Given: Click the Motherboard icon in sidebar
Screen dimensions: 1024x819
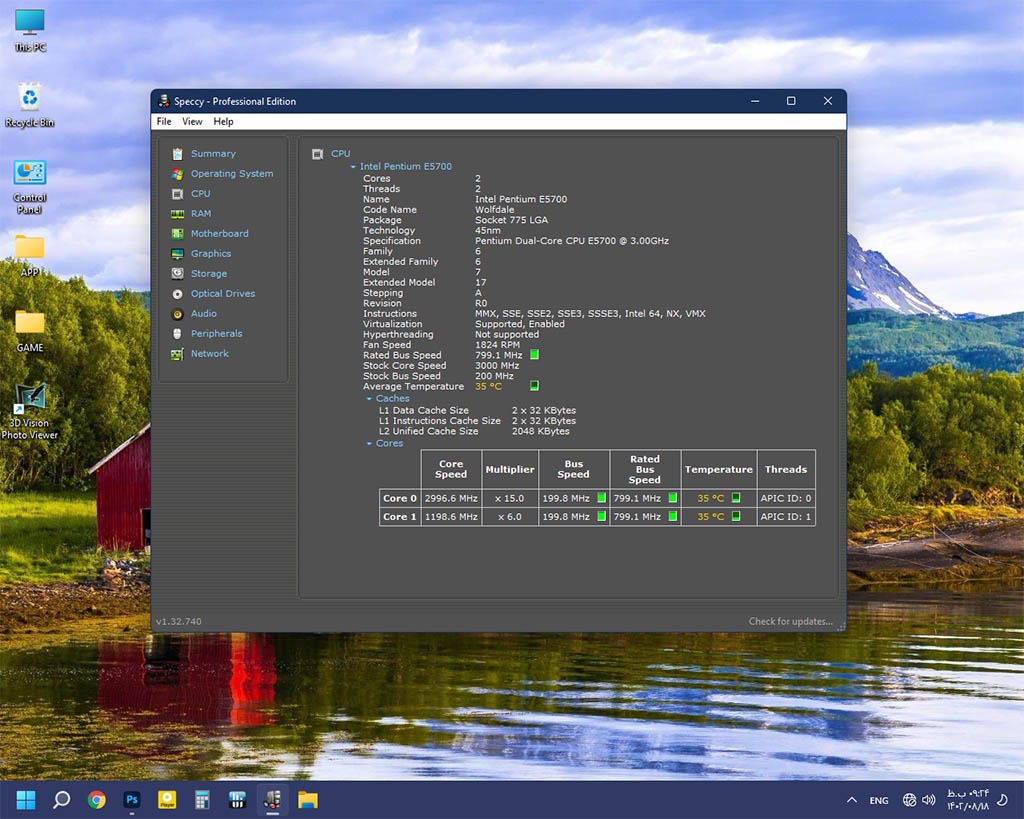Looking at the screenshot, I should click(177, 234).
